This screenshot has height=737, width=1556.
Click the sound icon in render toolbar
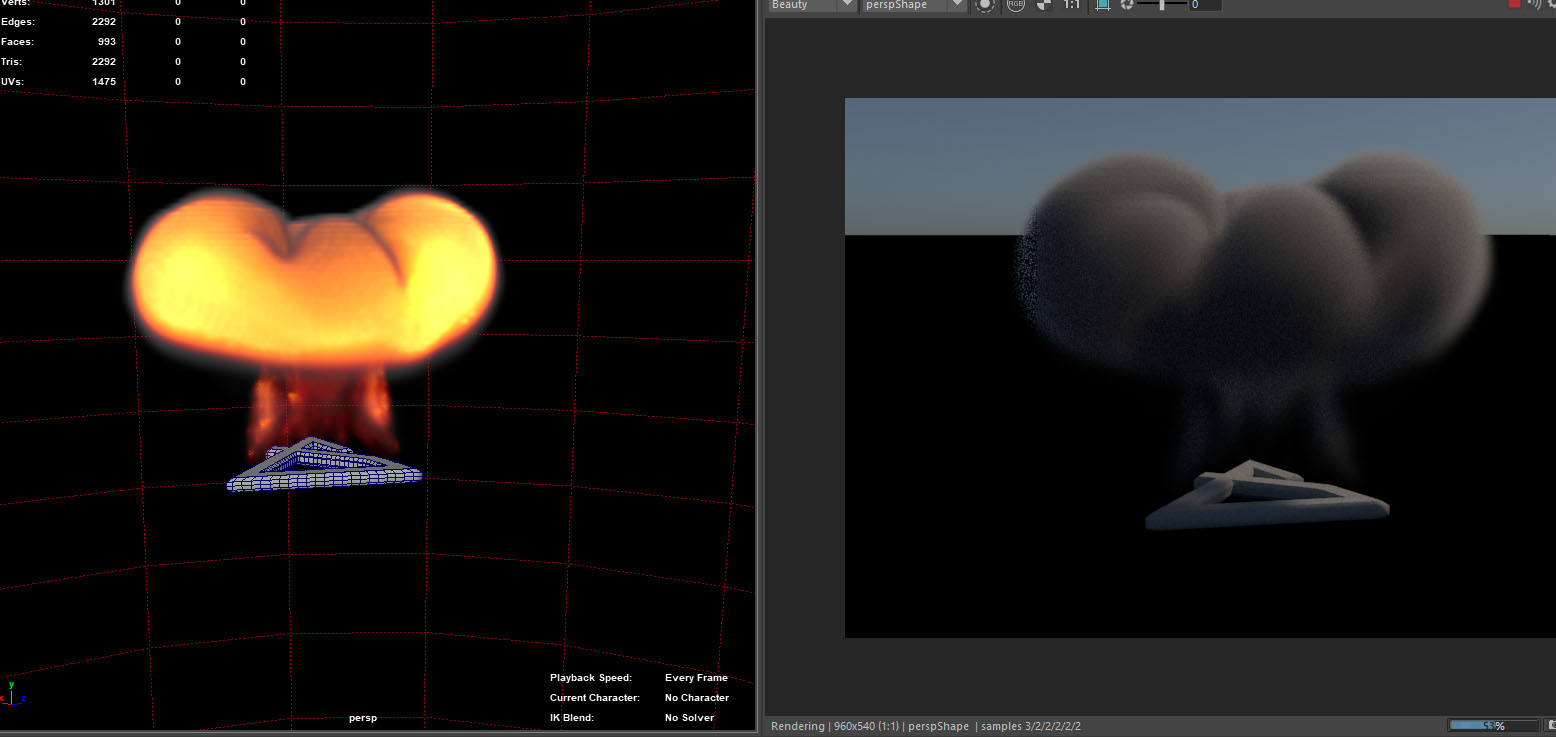click(1534, 4)
